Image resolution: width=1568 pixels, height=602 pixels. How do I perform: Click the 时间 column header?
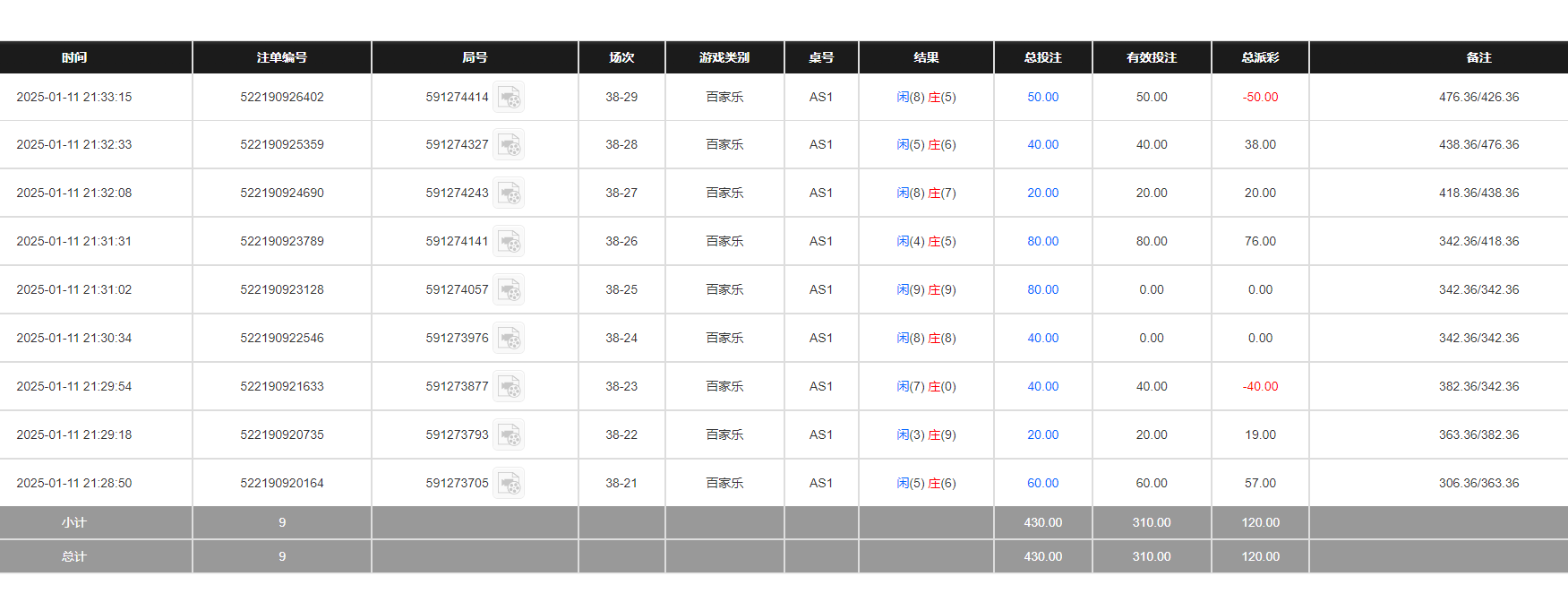pyautogui.click(x=74, y=57)
